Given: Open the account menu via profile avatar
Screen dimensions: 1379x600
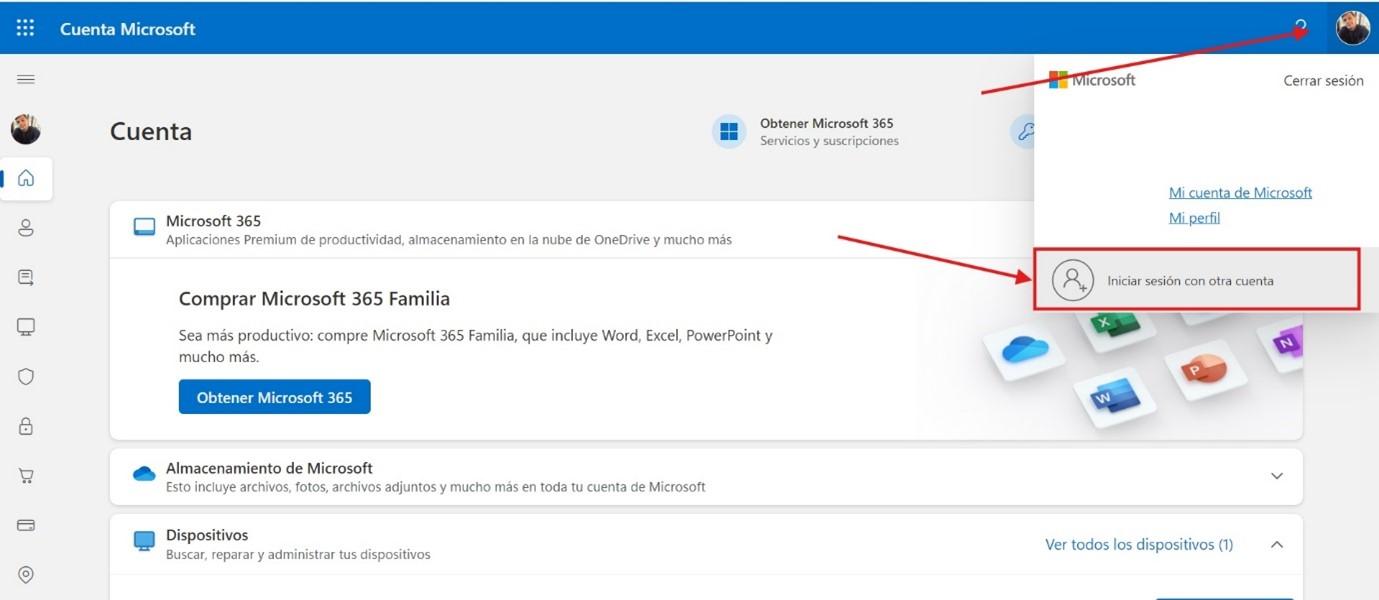Looking at the screenshot, I should pos(1352,27).
